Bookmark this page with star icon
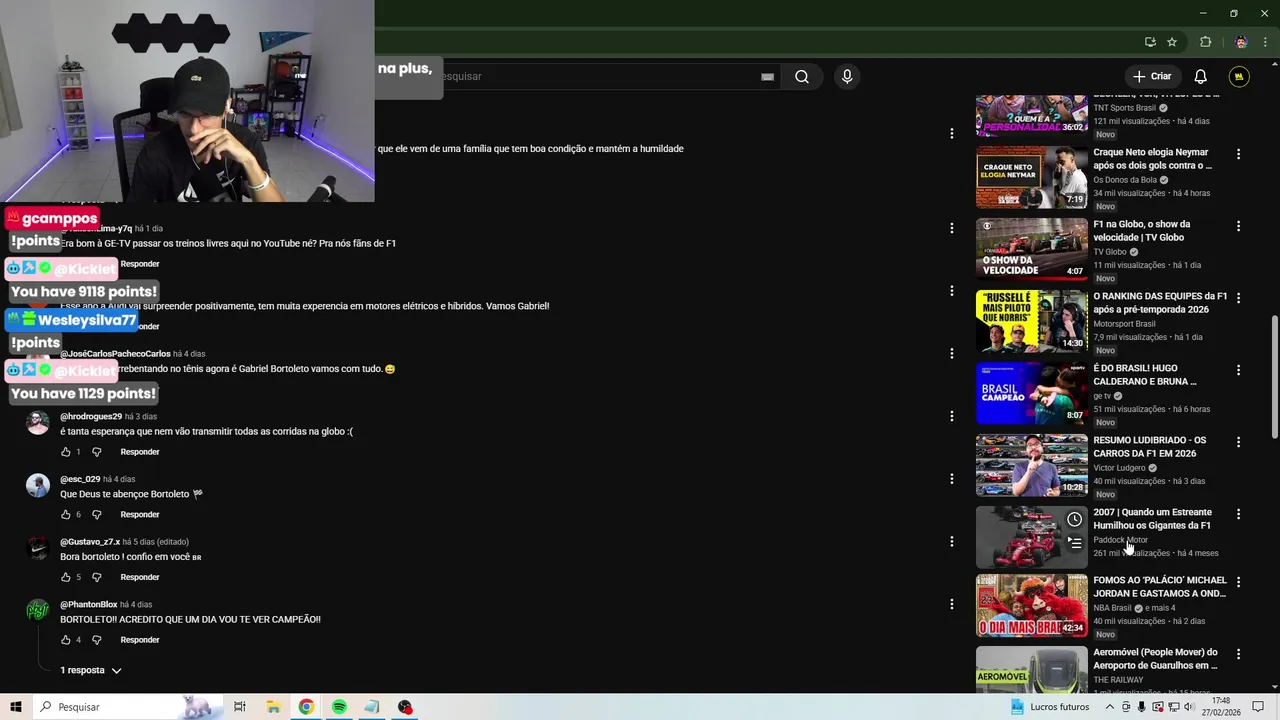This screenshot has height=720, width=1280. 1172,42
